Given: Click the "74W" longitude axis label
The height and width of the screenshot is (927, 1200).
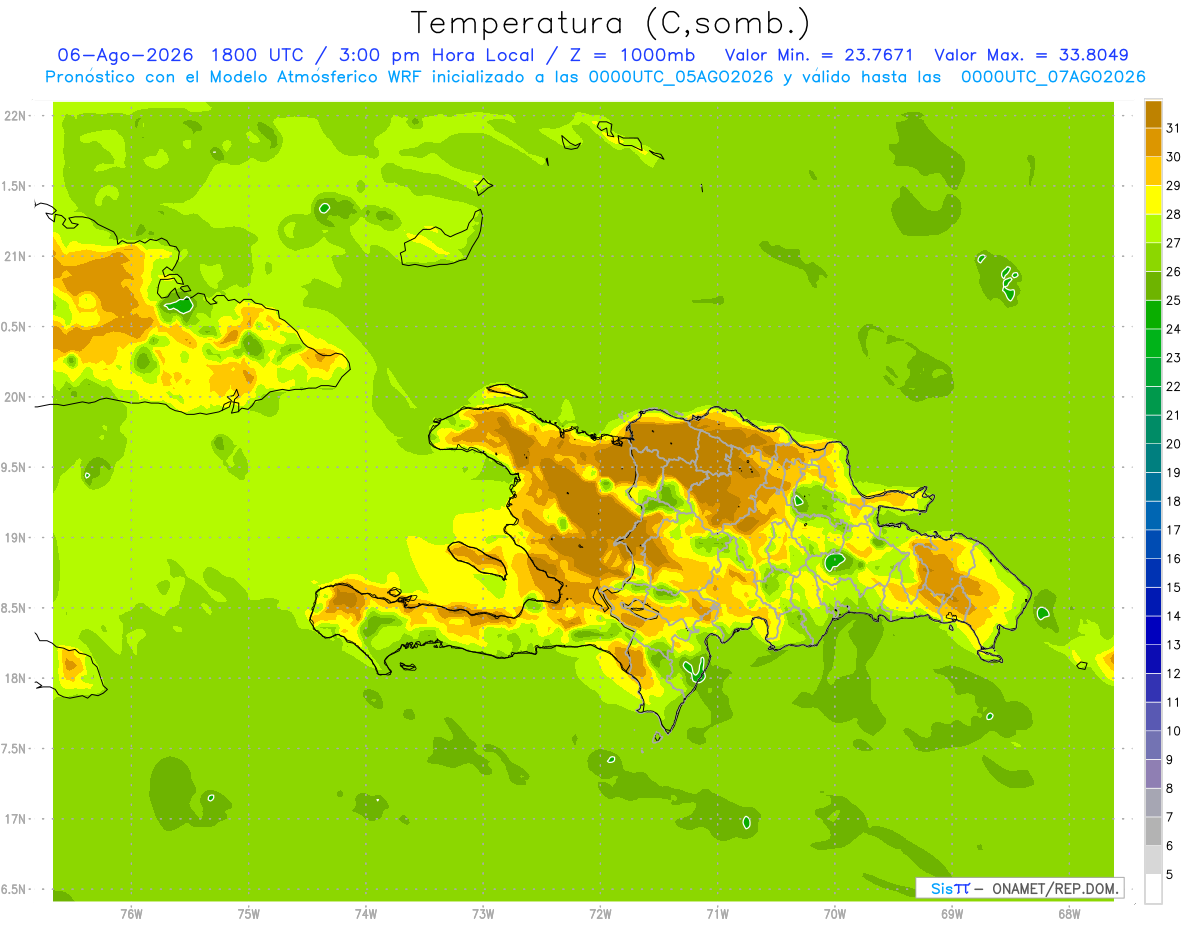Looking at the screenshot, I should 365,913.
